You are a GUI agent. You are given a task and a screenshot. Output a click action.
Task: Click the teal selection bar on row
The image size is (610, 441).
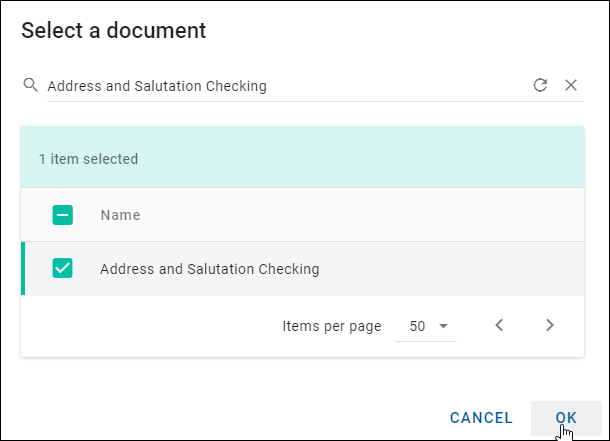23,268
